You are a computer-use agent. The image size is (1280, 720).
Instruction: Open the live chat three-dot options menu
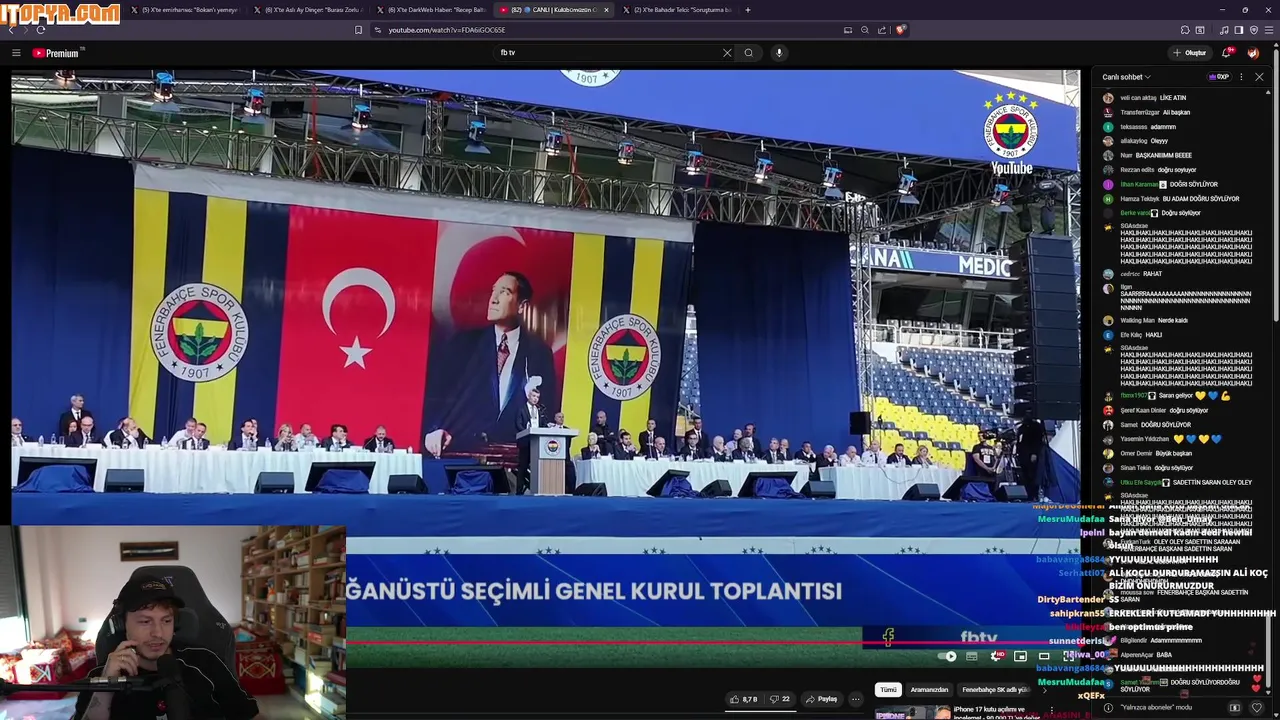1241,77
